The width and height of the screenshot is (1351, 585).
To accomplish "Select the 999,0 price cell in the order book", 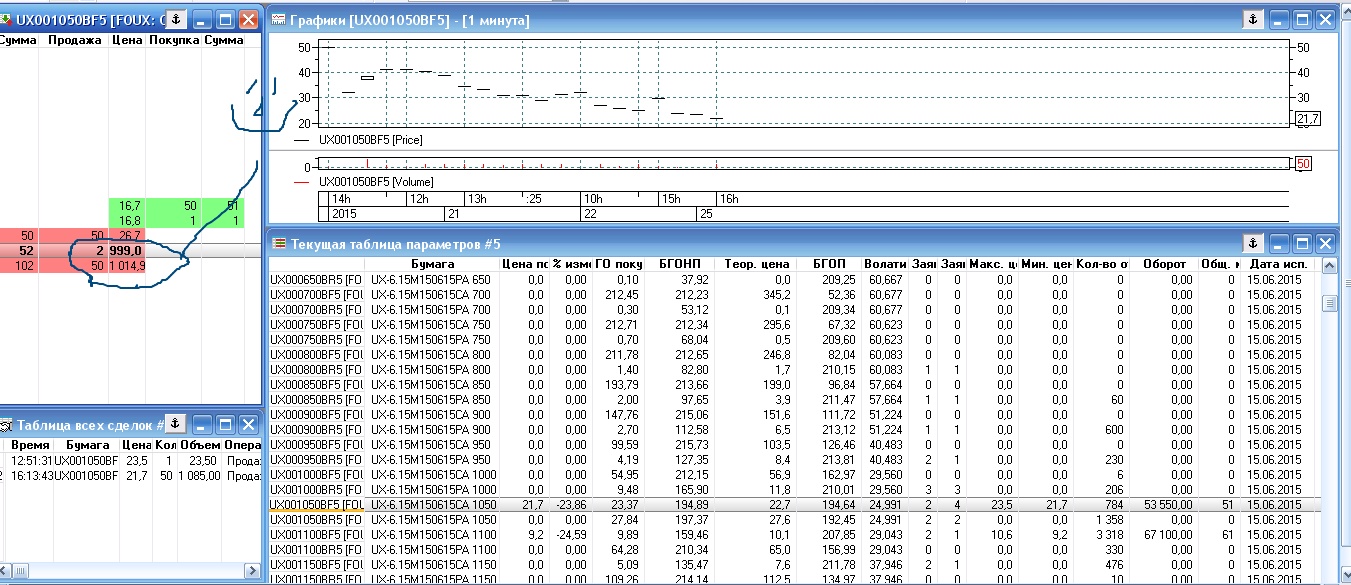I will click(127, 250).
